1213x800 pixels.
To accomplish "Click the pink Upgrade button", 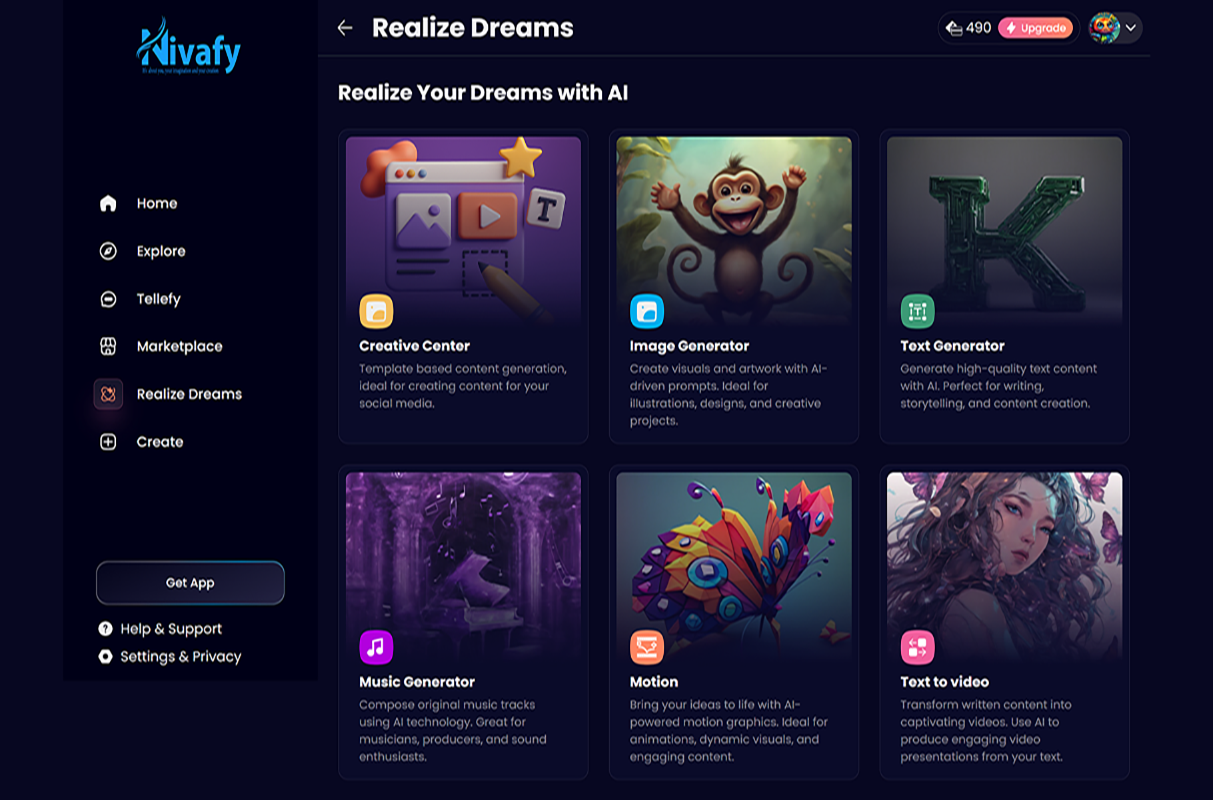I will tap(1035, 28).
